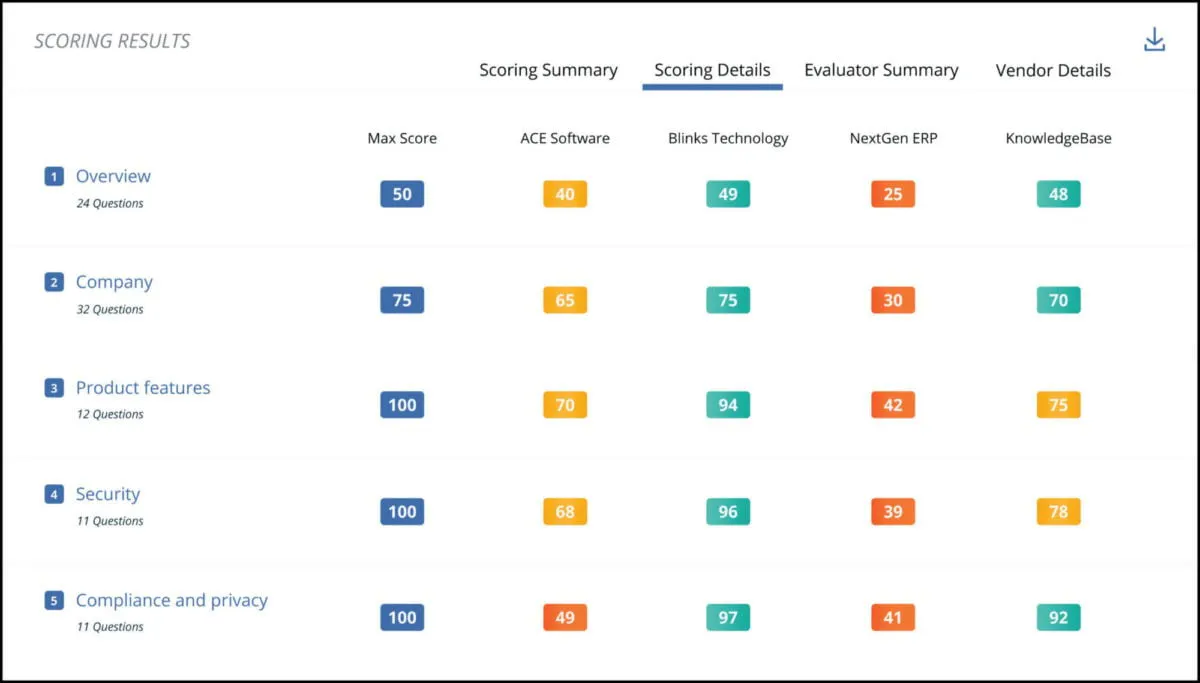Click the ACE Software column header
The width and height of the screenshot is (1200, 683).
[x=564, y=138]
